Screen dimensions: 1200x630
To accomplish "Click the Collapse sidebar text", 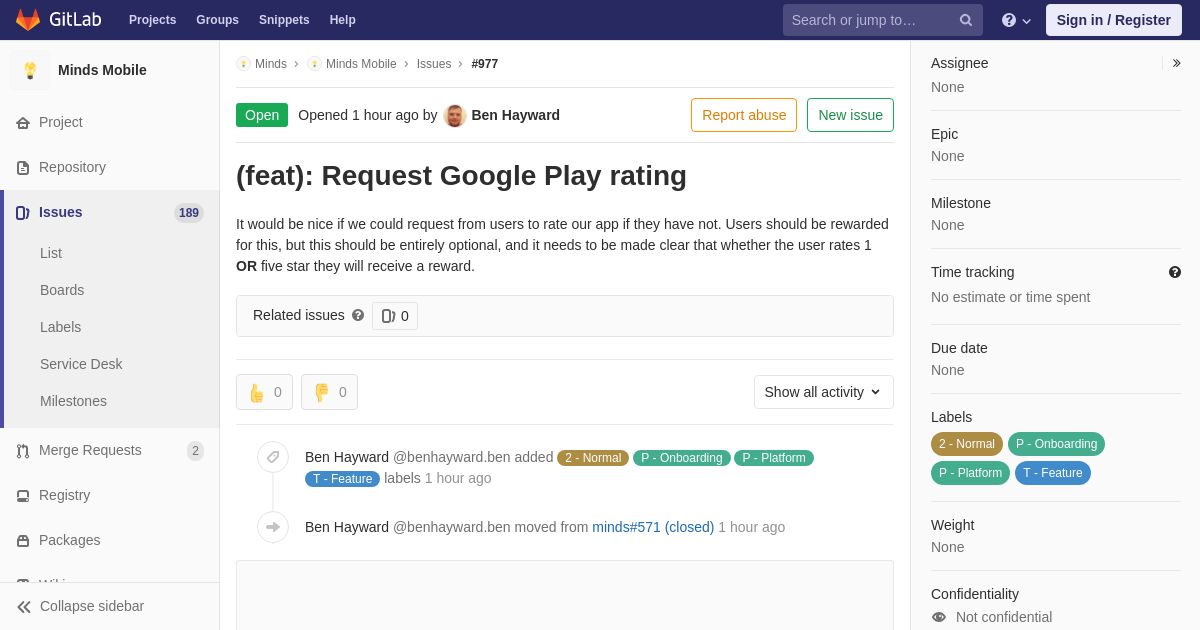I will tap(92, 606).
